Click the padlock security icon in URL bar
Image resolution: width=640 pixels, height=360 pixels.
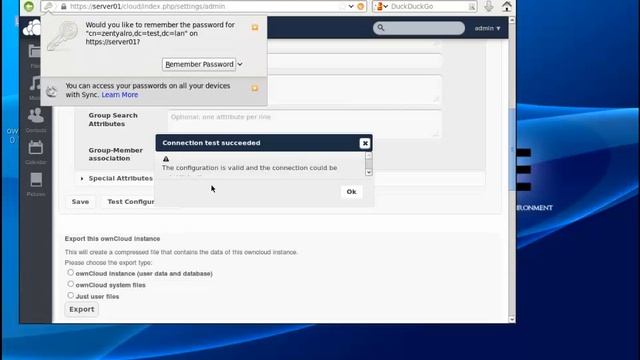pos(64,7)
